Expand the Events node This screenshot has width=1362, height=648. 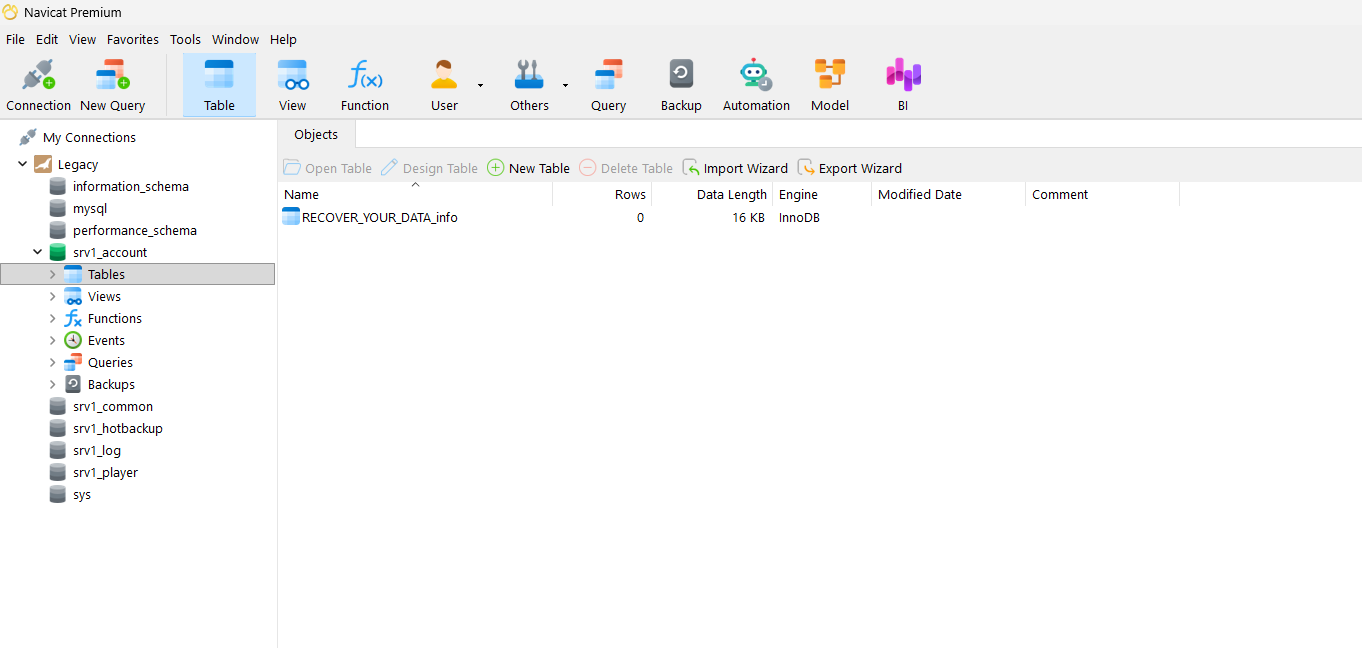pos(53,340)
